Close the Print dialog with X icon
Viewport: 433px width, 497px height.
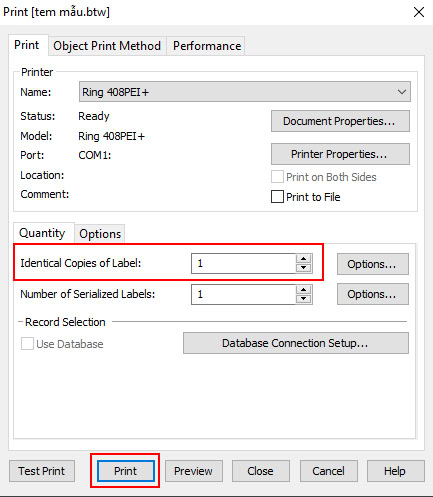pyautogui.click(x=419, y=12)
